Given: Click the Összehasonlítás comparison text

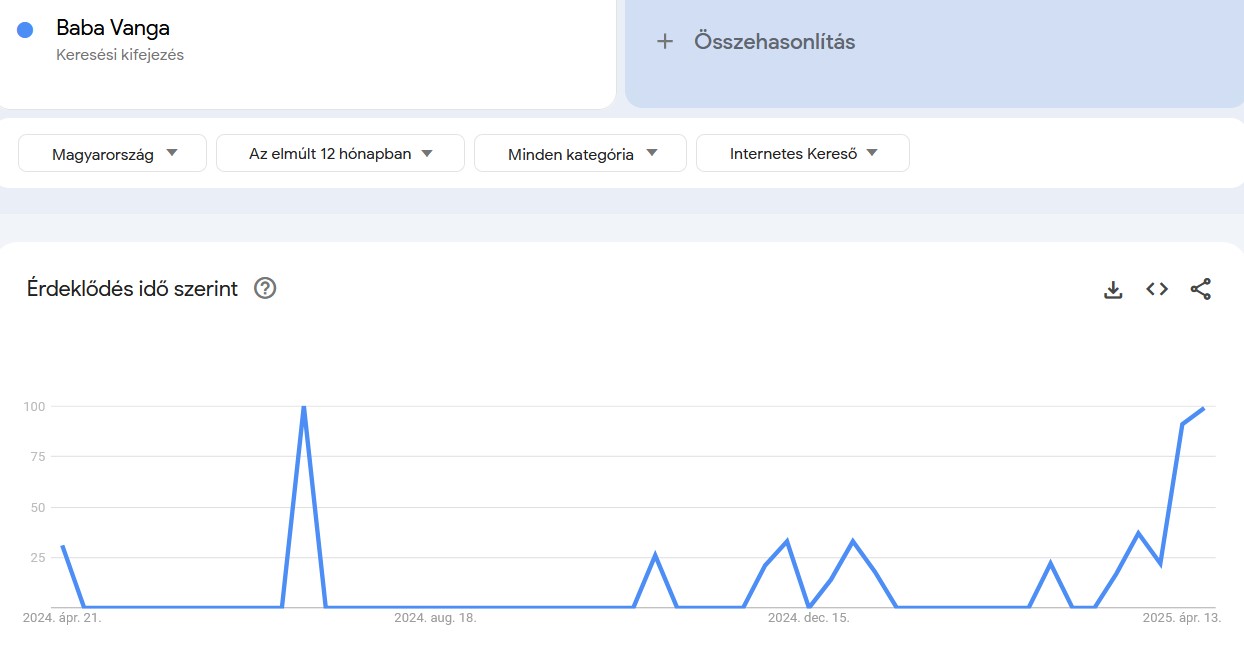Looking at the screenshot, I should point(774,42).
